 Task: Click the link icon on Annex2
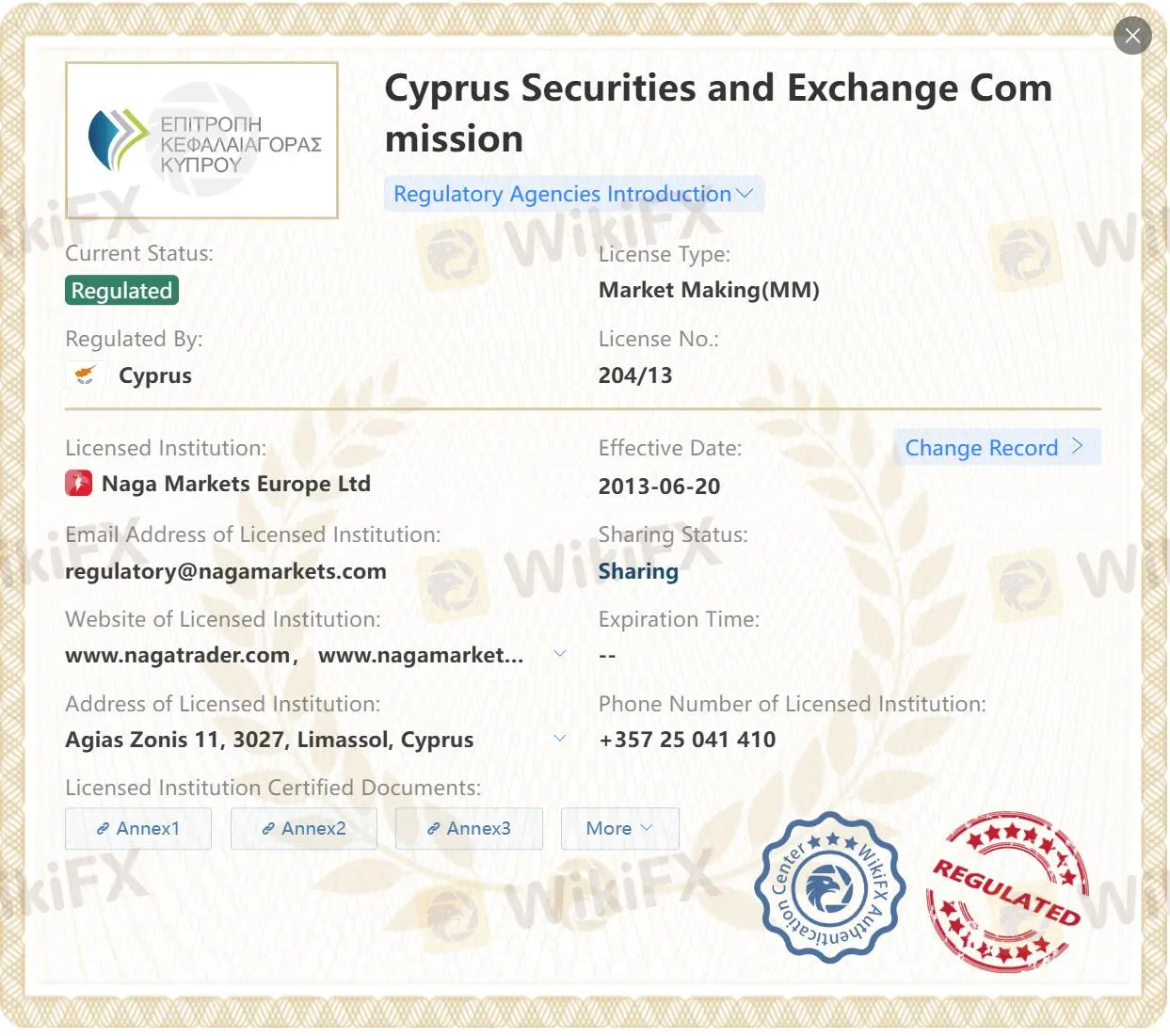(268, 829)
